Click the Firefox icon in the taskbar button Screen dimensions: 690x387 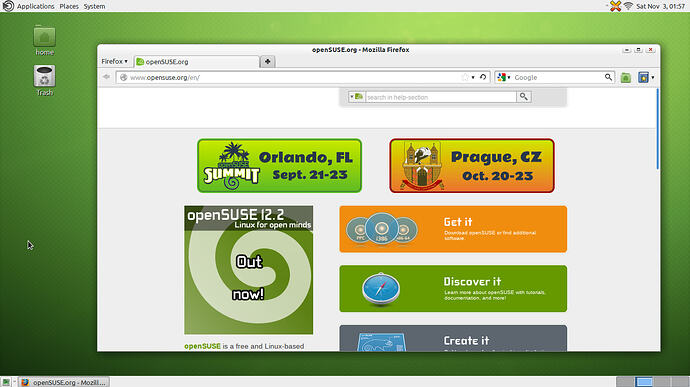click(25, 382)
